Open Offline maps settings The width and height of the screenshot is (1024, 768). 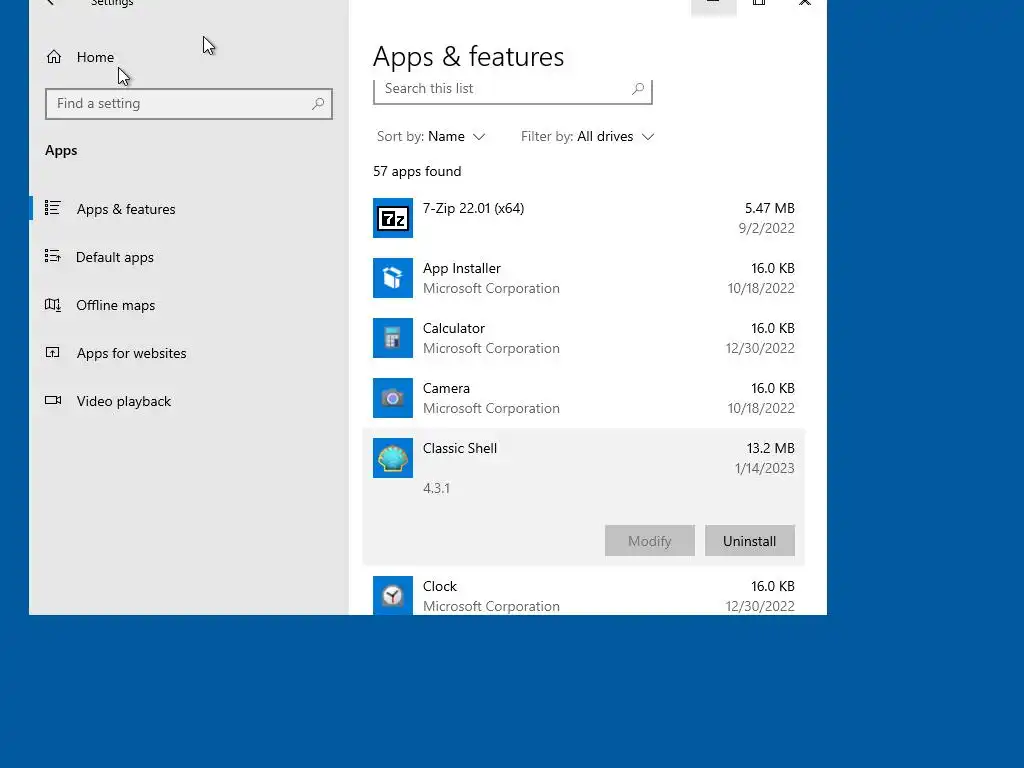189,305
